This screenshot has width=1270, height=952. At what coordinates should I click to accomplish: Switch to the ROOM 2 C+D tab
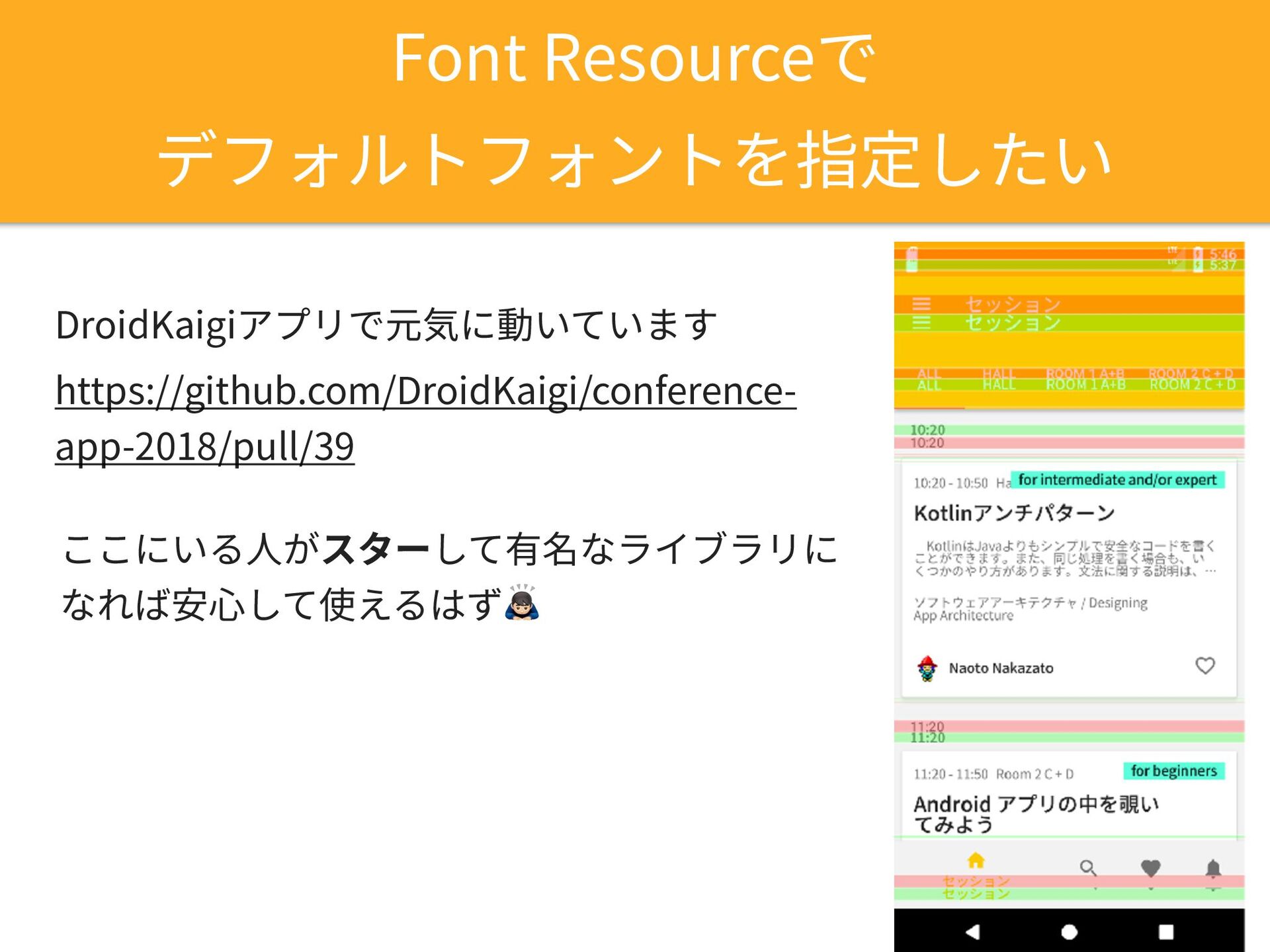point(1192,379)
